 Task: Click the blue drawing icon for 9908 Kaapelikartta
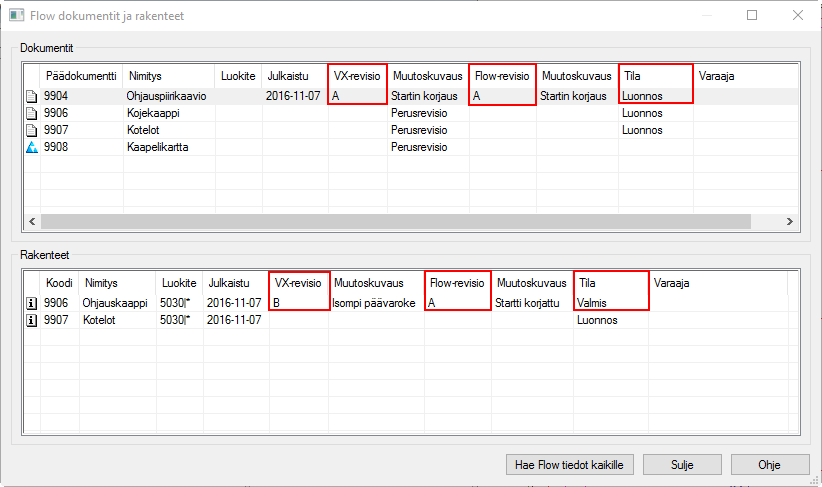click(31, 147)
